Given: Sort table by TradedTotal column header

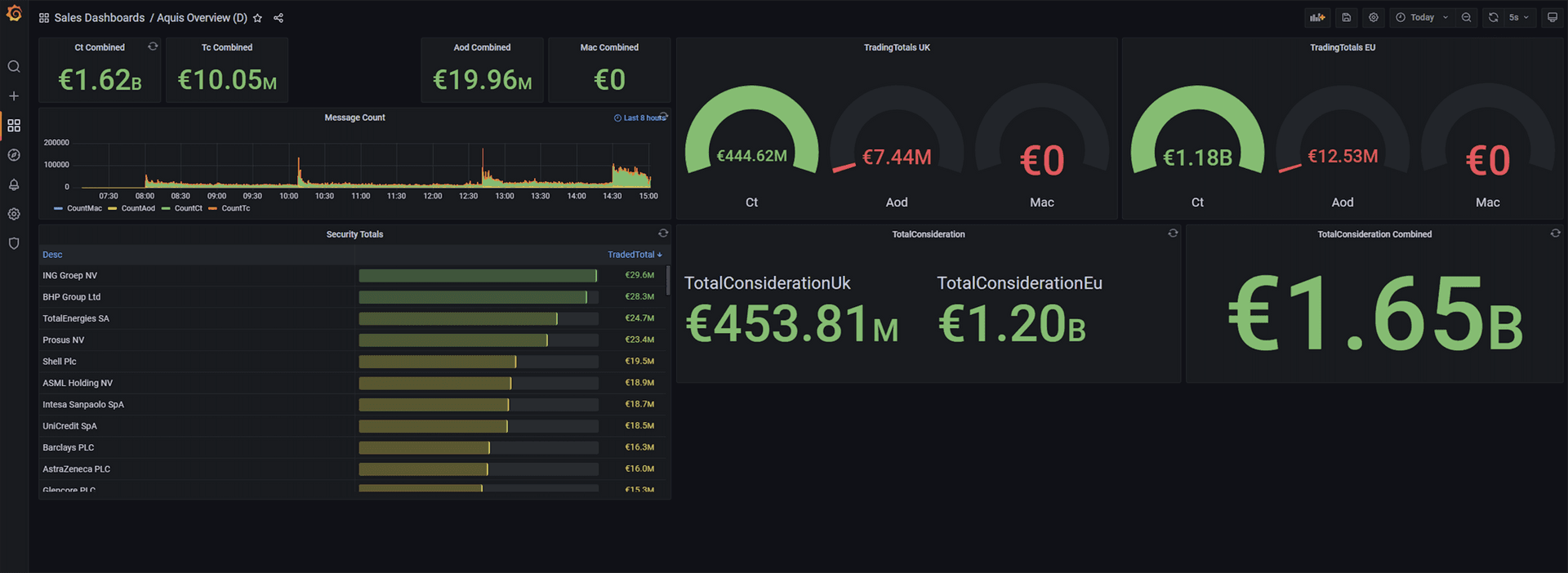Looking at the screenshot, I should click(633, 255).
